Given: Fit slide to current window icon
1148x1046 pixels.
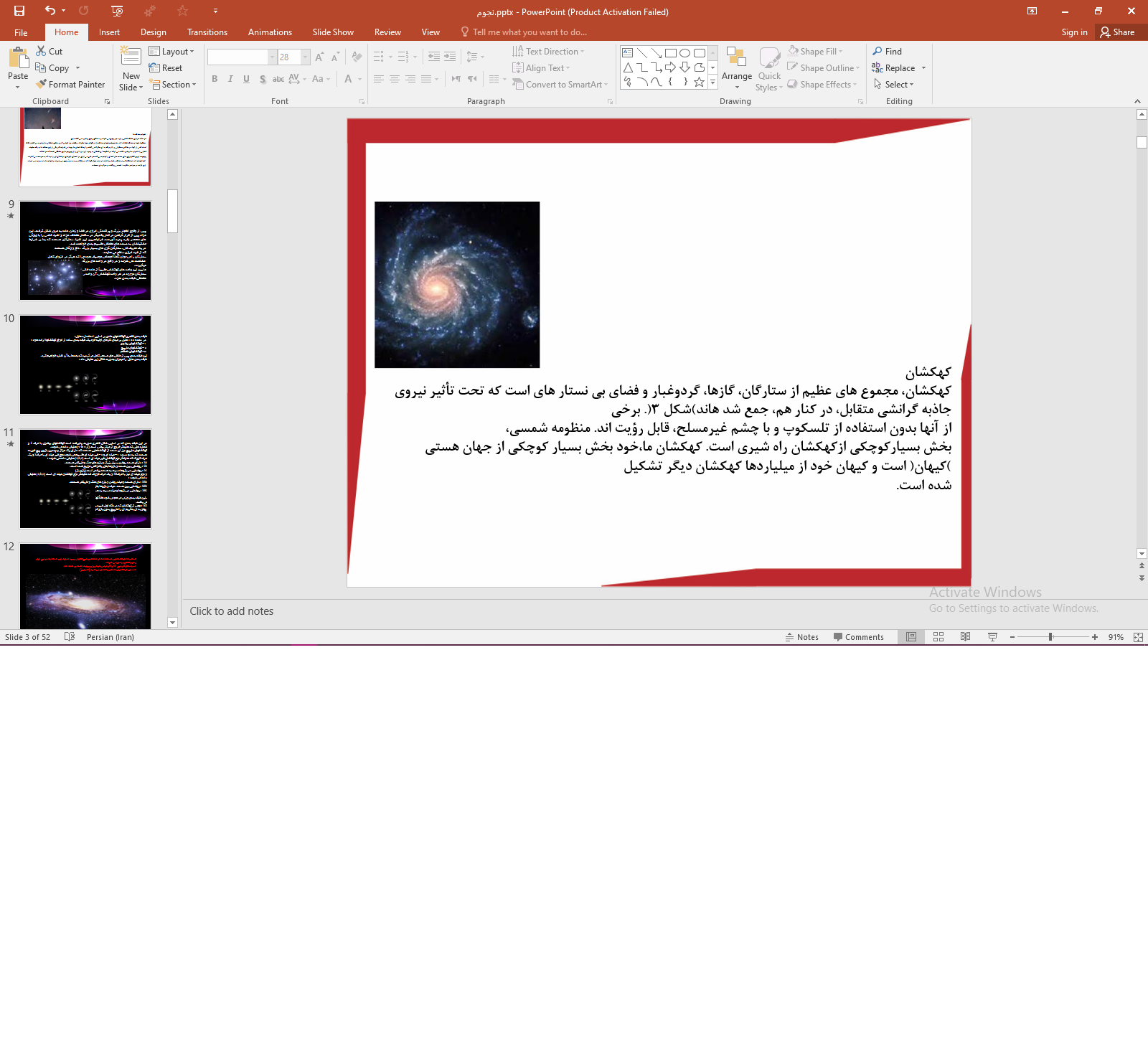Looking at the screenshot, I should click(x=1138, y=637).
